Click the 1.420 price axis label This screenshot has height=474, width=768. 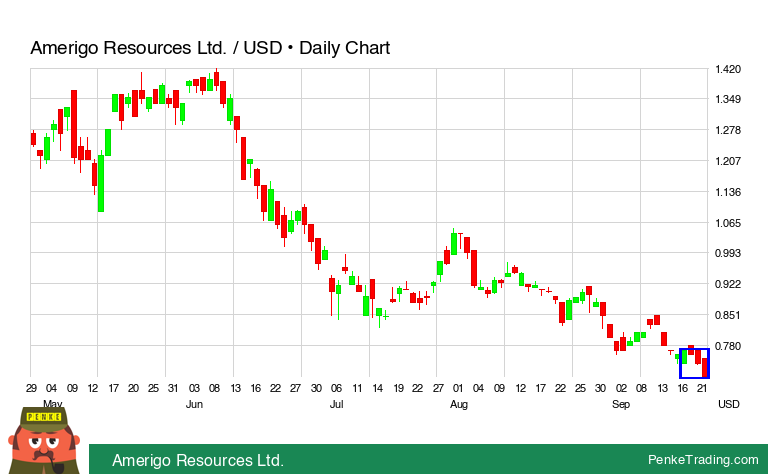tap(728, 69)
